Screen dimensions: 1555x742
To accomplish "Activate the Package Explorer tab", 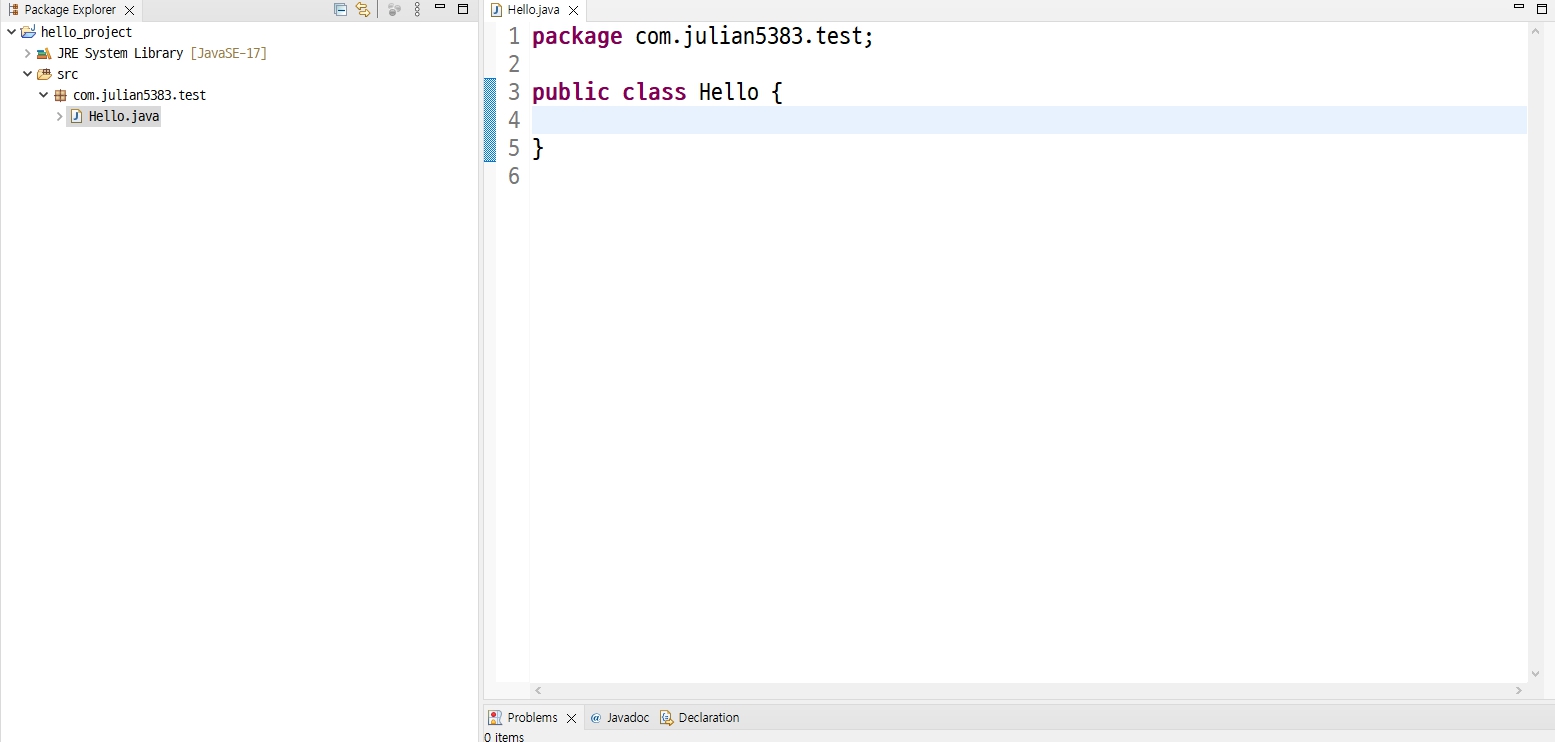I will pyautogui.click(x=70, y=10).
